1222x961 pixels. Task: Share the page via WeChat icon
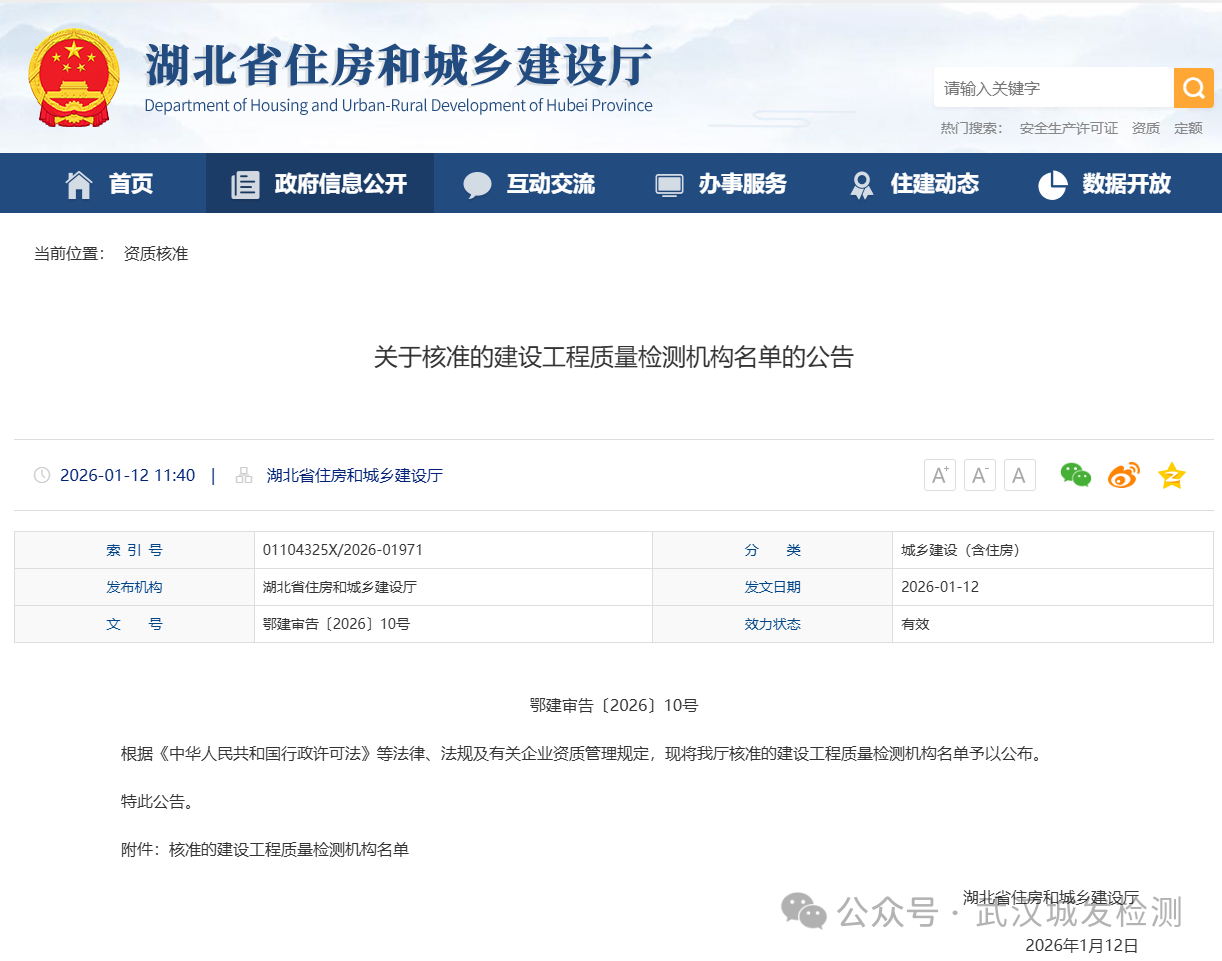point(1076,475)
